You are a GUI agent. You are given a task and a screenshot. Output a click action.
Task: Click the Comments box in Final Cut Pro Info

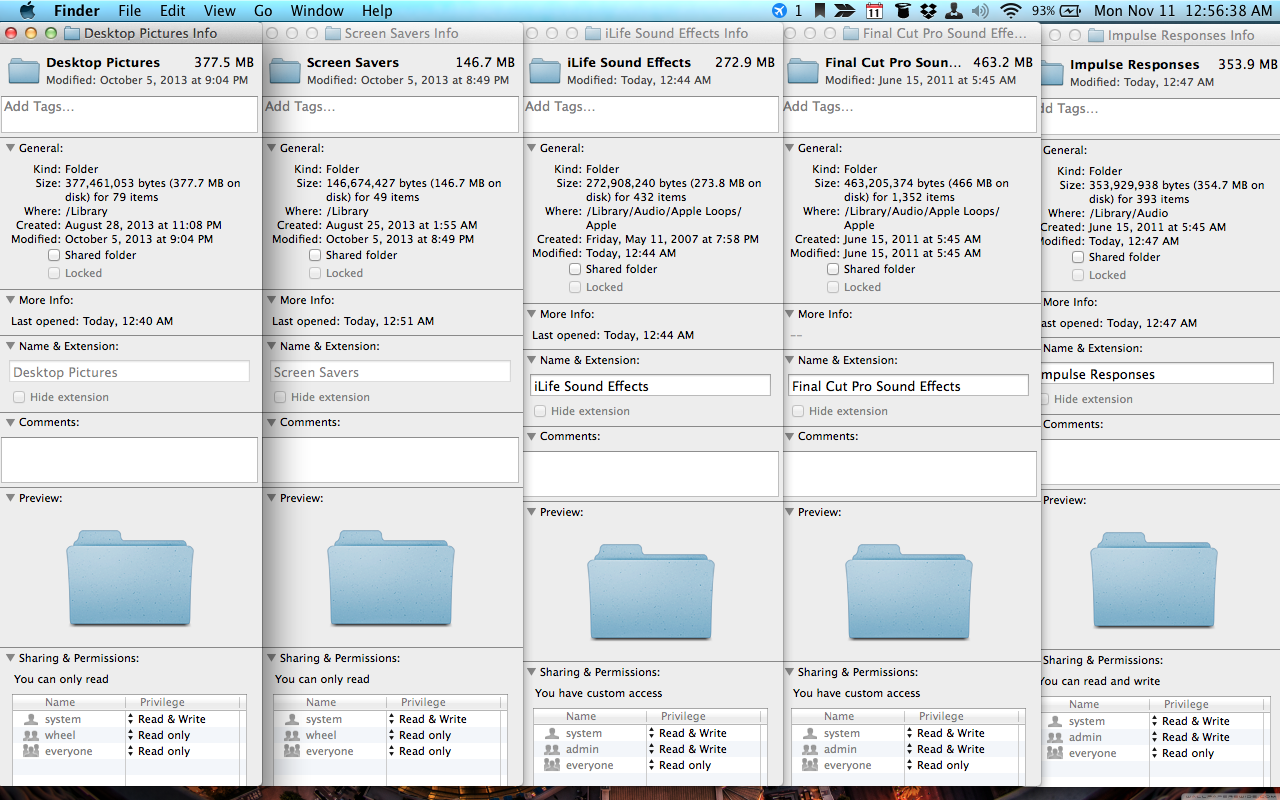pyautogui.click(x=911, y=474)
